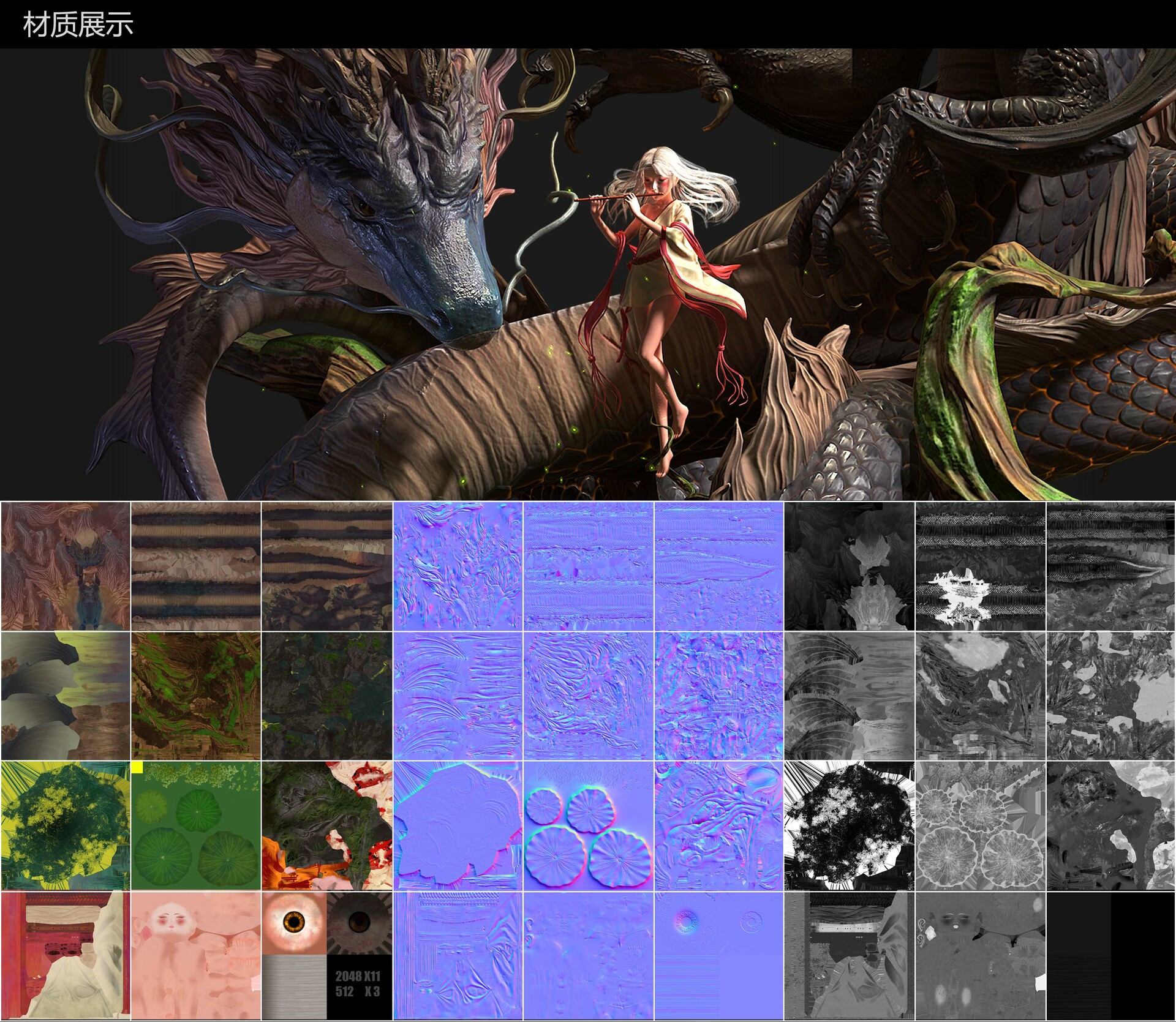Select the black-and-white foliage mask thumbnail
This screenshot has height=1022, width=1176.
[x=849, y=825]
